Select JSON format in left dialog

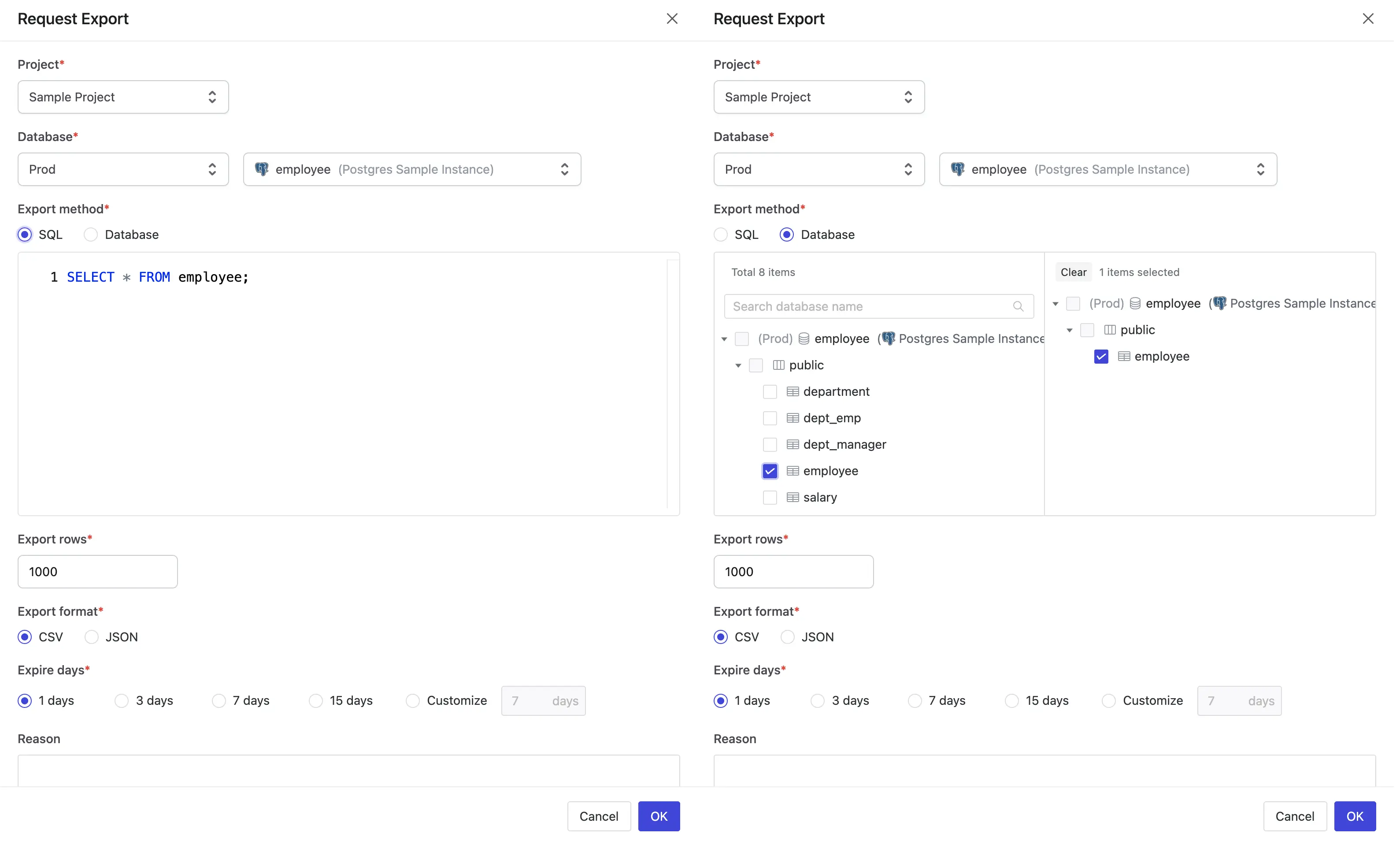[x=92, y=637]
